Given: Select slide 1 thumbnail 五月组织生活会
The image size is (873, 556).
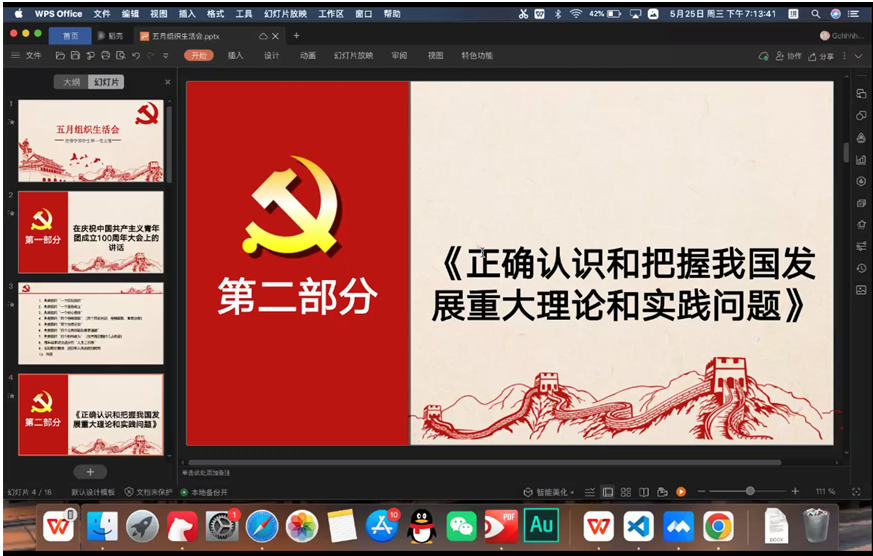Looking at the screenshot, I should pos(91,141).
